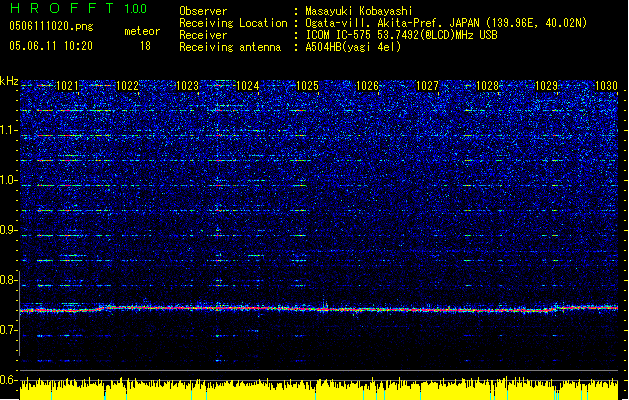Click the timestamp 05.06.11 10:20
Screen dimensions: 629x400
point(51,46)
